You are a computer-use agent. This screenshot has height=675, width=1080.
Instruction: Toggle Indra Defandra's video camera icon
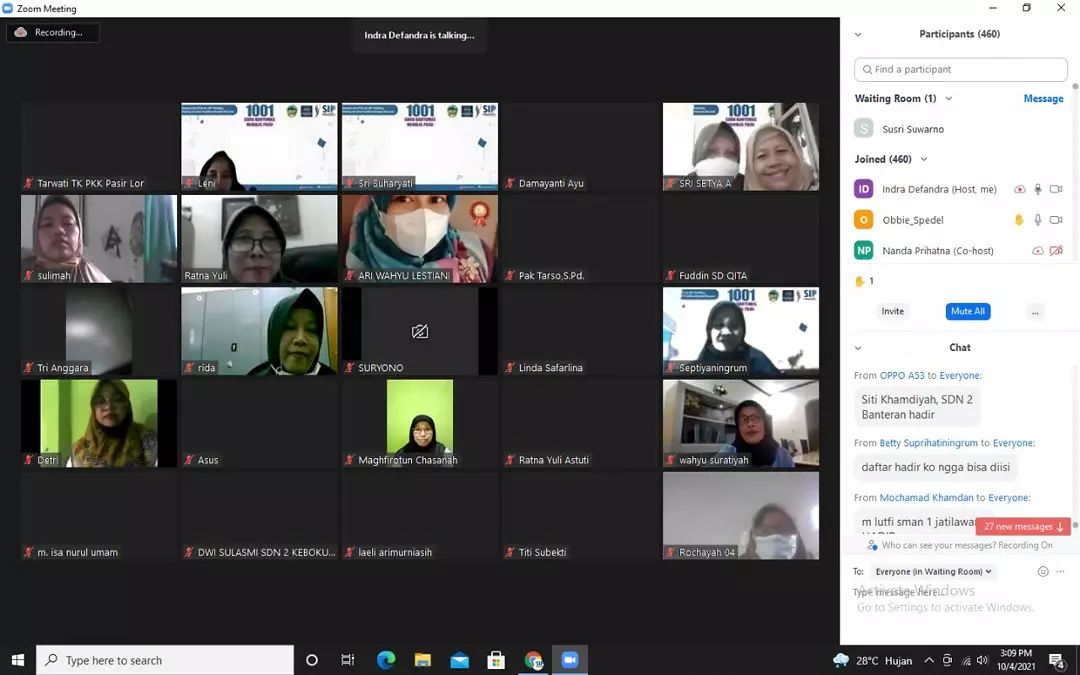(1056, 189)
